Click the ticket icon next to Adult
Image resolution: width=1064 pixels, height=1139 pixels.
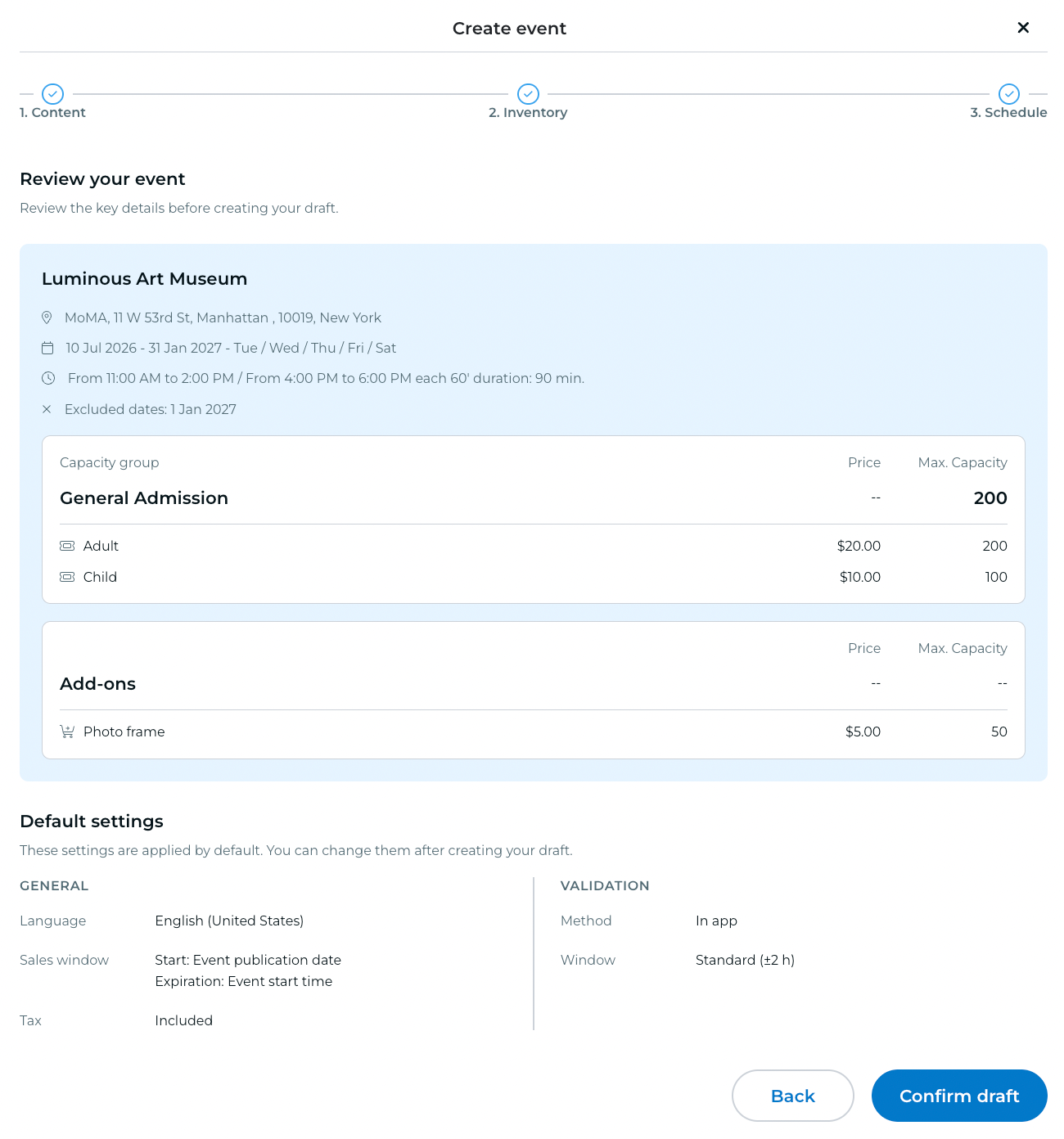[x=67, y=546]
